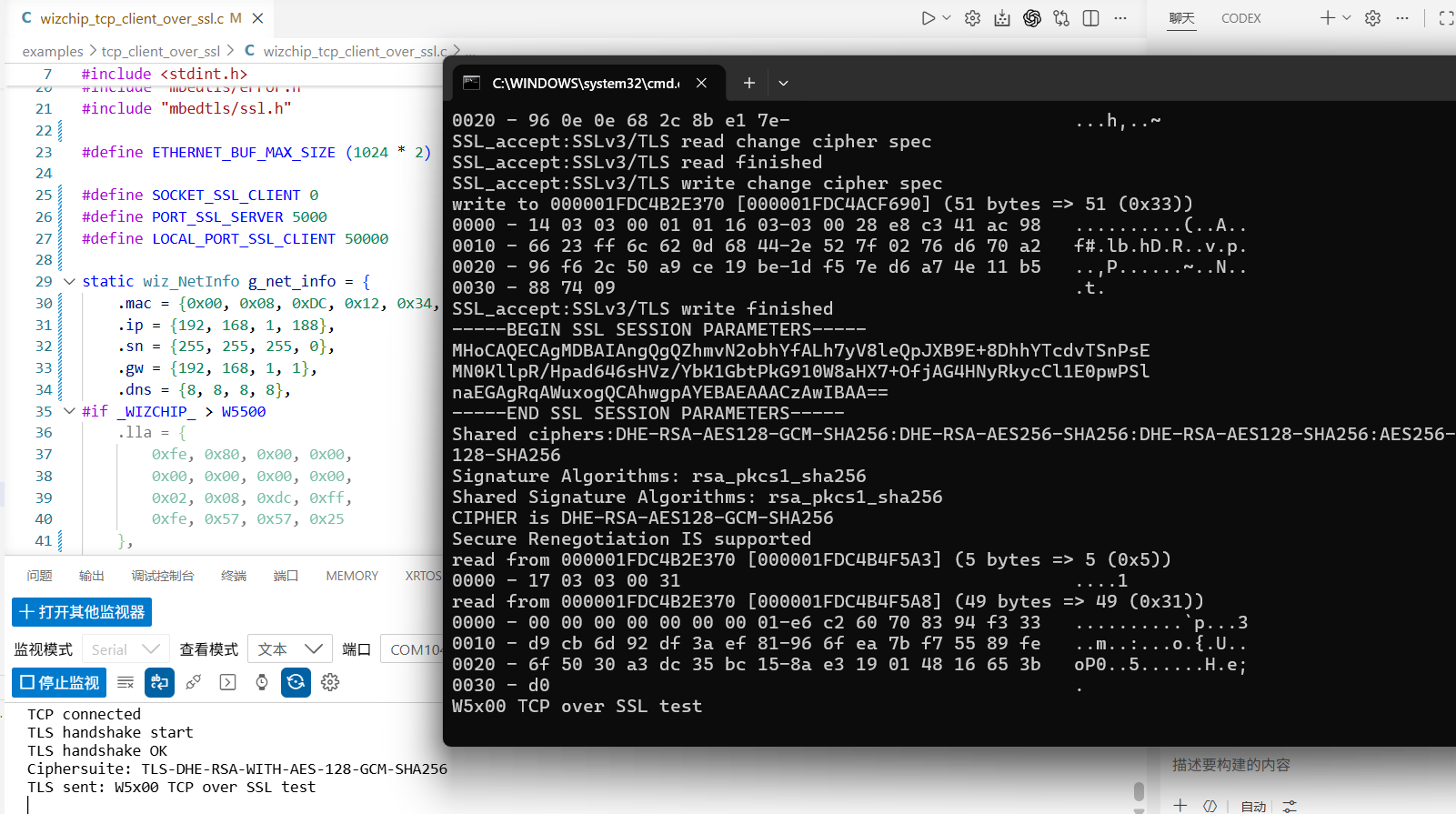Screen dimensions: 1456x814
Task: Open the run options dropdown arrow
Action: (x=947, y=18)
